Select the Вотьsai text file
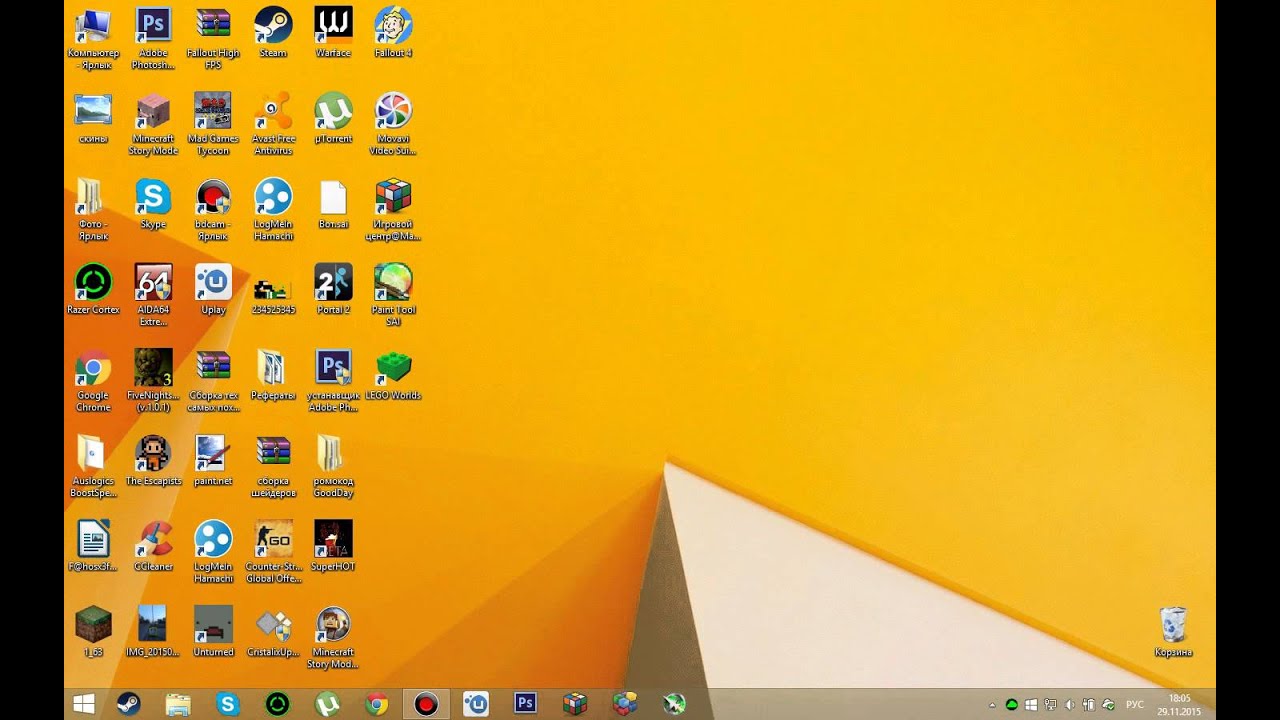 [333, 204]
